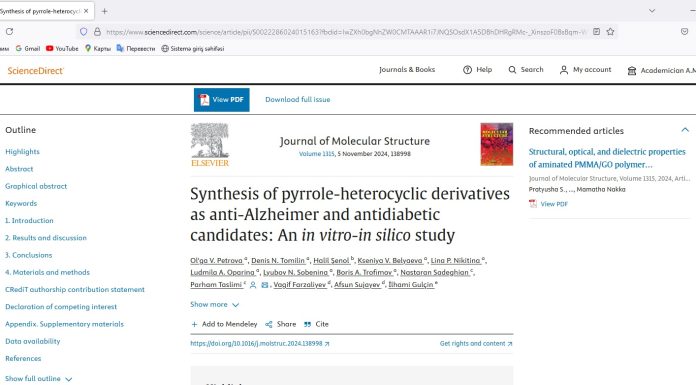Jump to Abstract in the outline
696x385 pixels.
pos(19,169)
